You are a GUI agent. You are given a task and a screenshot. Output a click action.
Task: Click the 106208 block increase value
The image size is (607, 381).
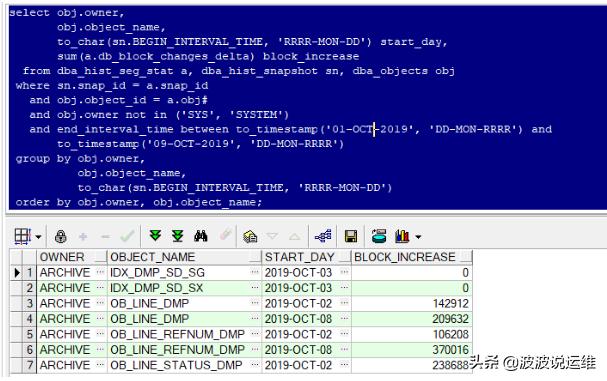coord(451,335)
